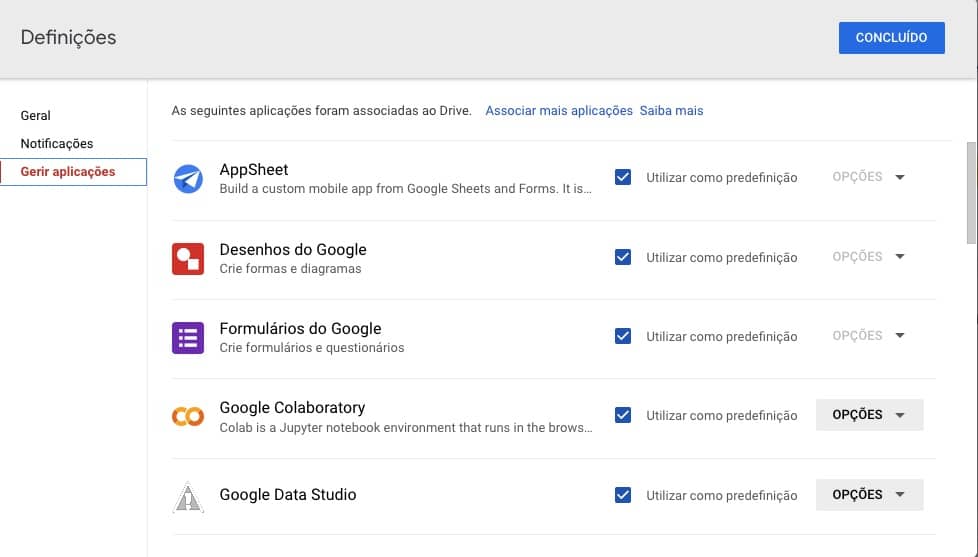Screen dimensions: 978x557
Task: Click the vertical scrollbar thumb
Action: click(971, 193)
